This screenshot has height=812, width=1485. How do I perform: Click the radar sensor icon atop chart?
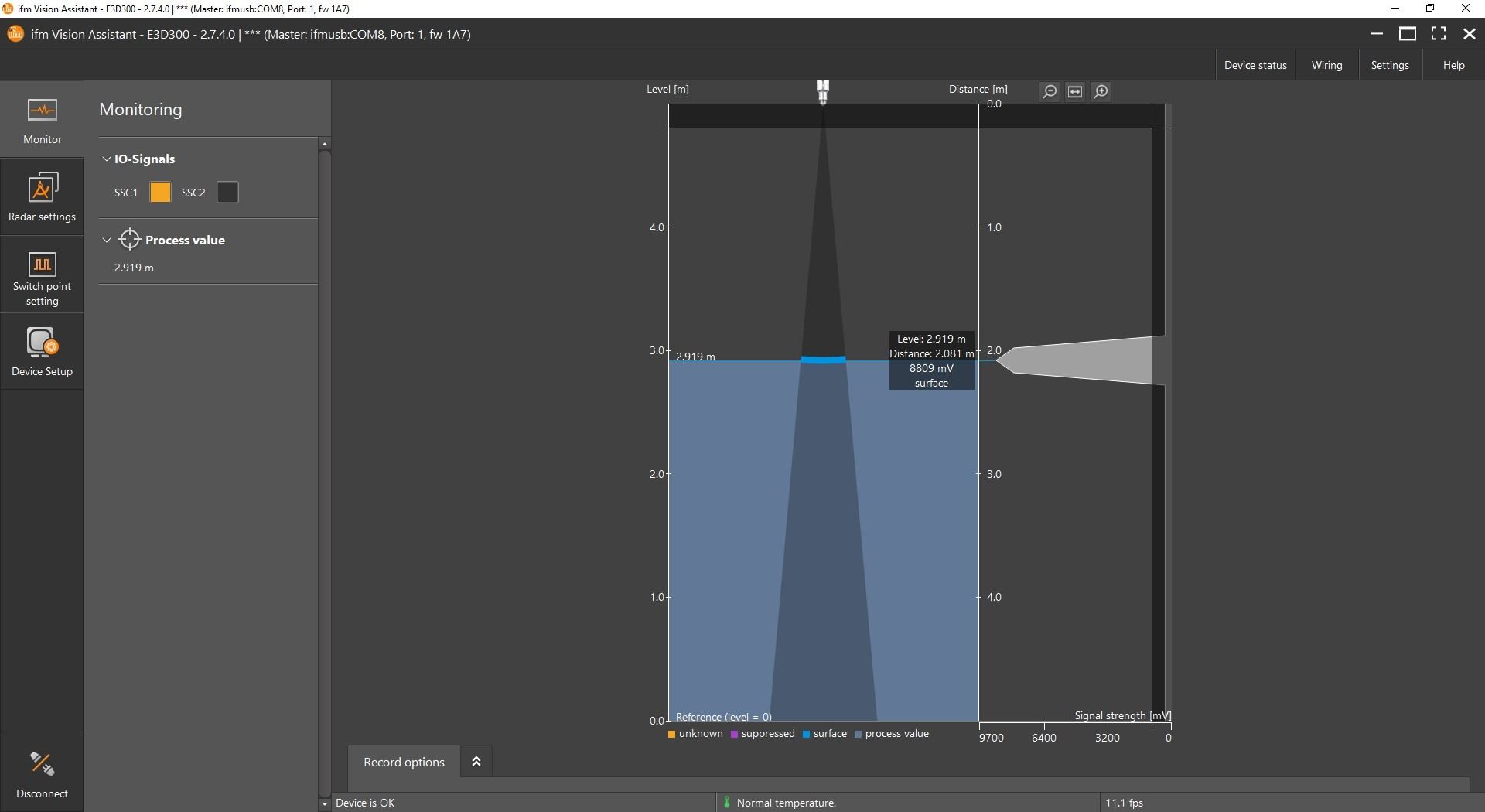coord(823,91)
